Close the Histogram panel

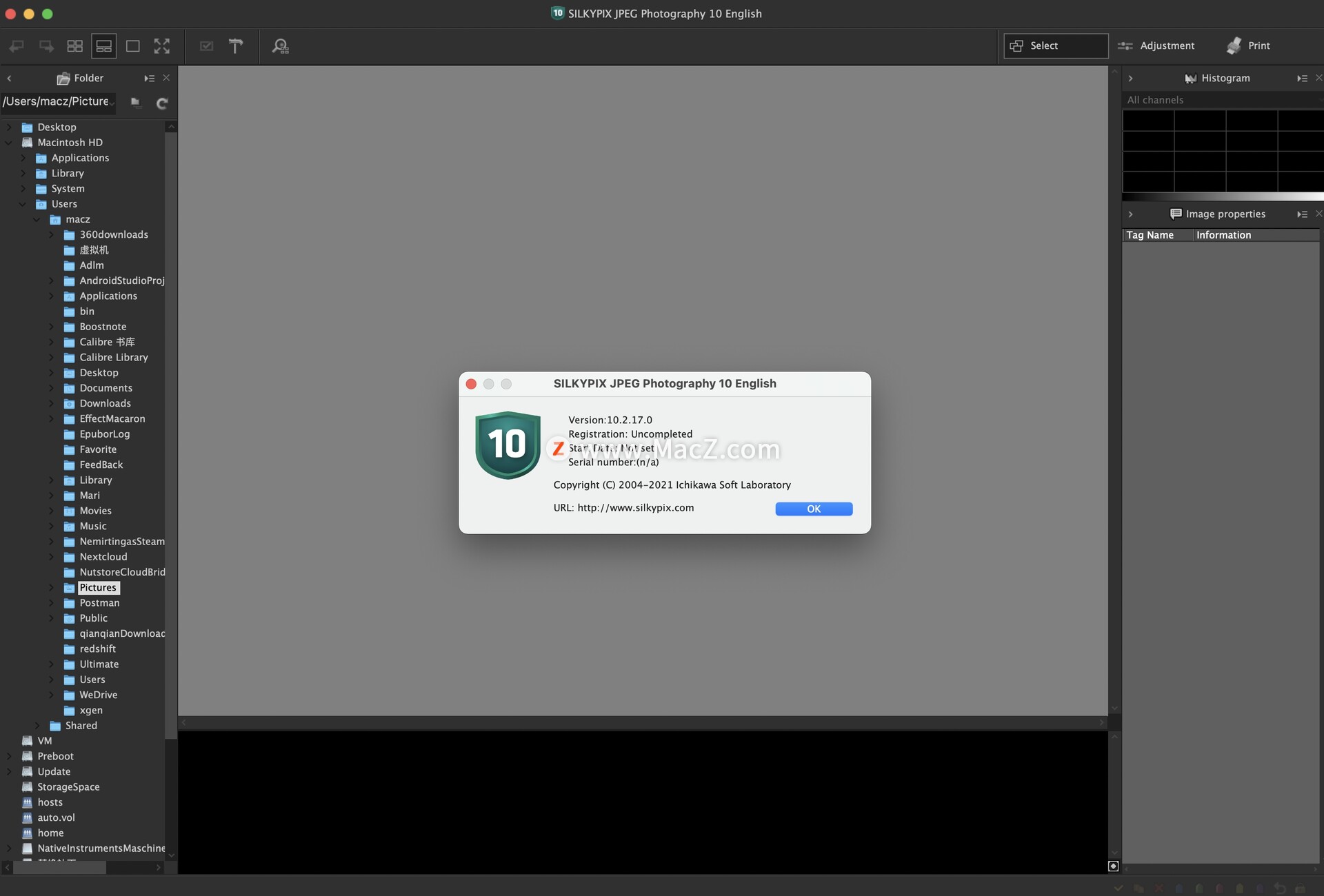[1318, 78]
